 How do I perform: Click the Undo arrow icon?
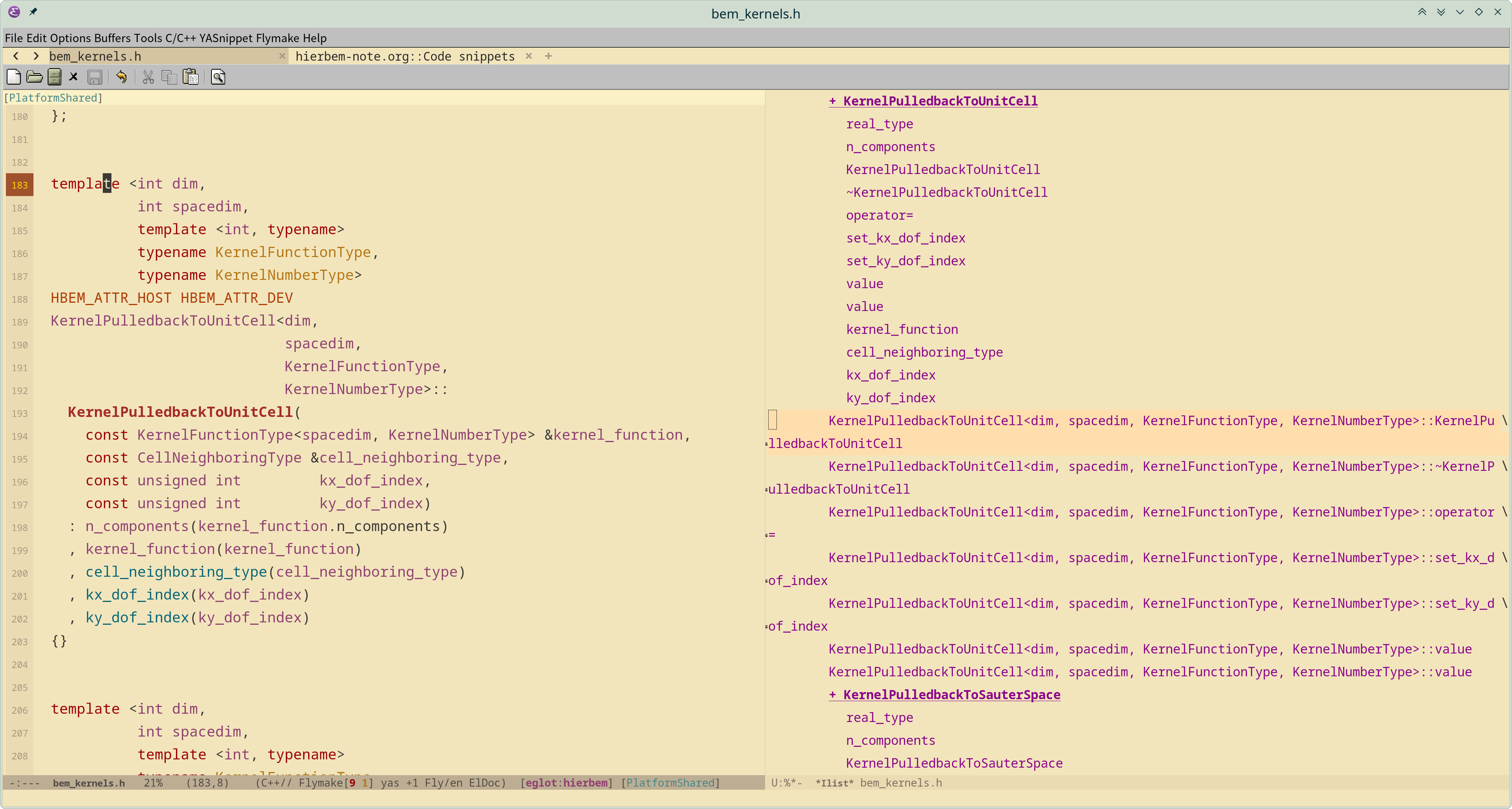pyautogui.click(x=122, y=77)
